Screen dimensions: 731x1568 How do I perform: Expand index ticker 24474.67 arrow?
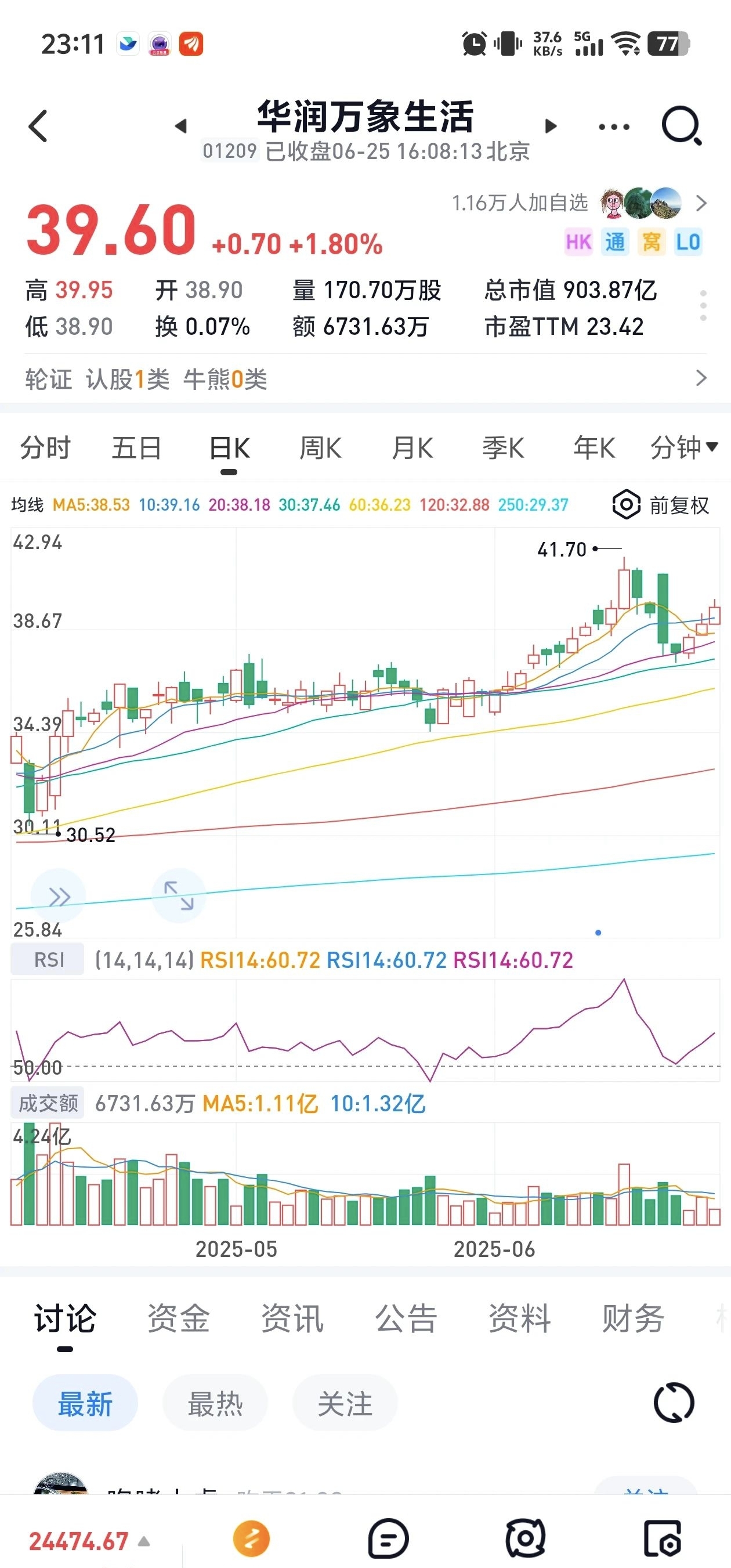tap(144, 1541)
